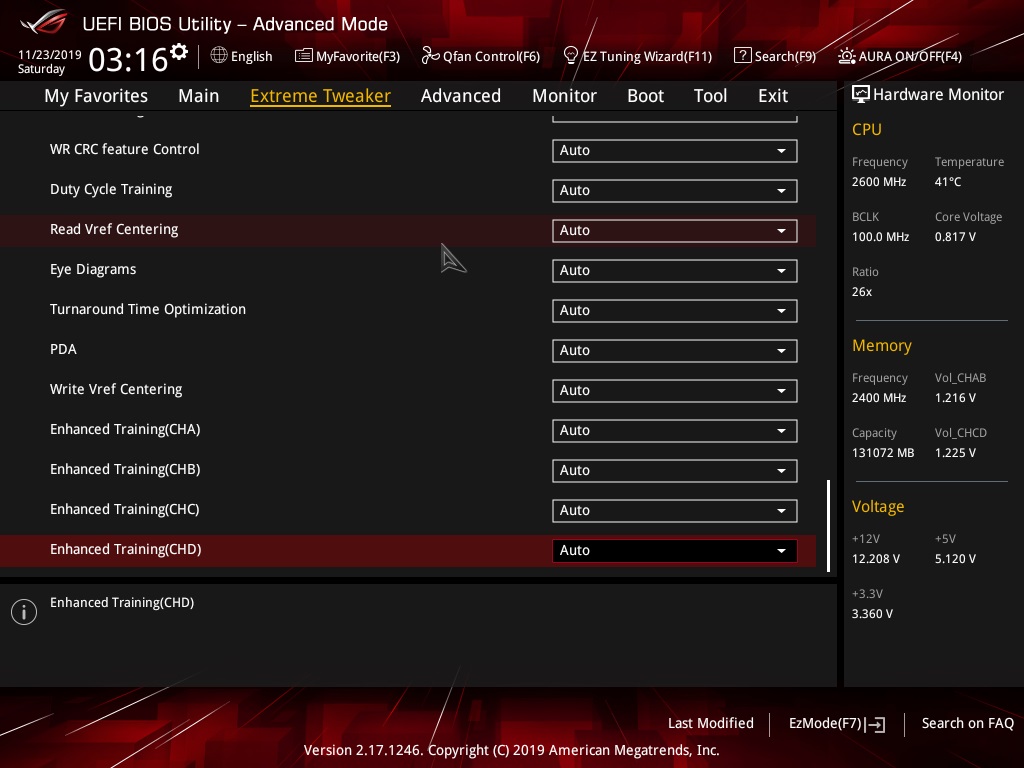This screenshot has height=768, width=1024.
Task: Switch to Exit tab
Action: (x=773, y=96)
